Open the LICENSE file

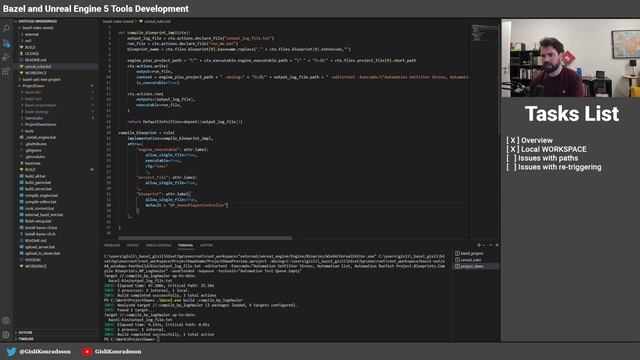32,53
